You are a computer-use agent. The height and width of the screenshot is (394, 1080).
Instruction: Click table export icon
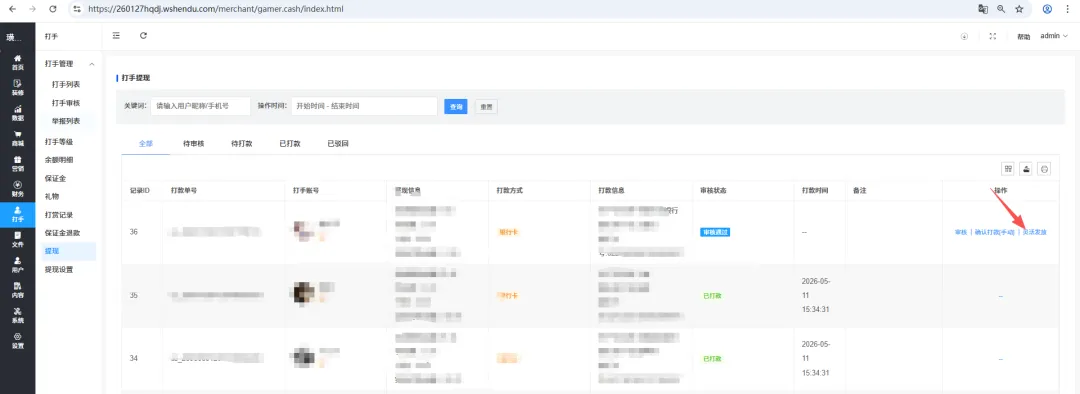click(1026, 169)
